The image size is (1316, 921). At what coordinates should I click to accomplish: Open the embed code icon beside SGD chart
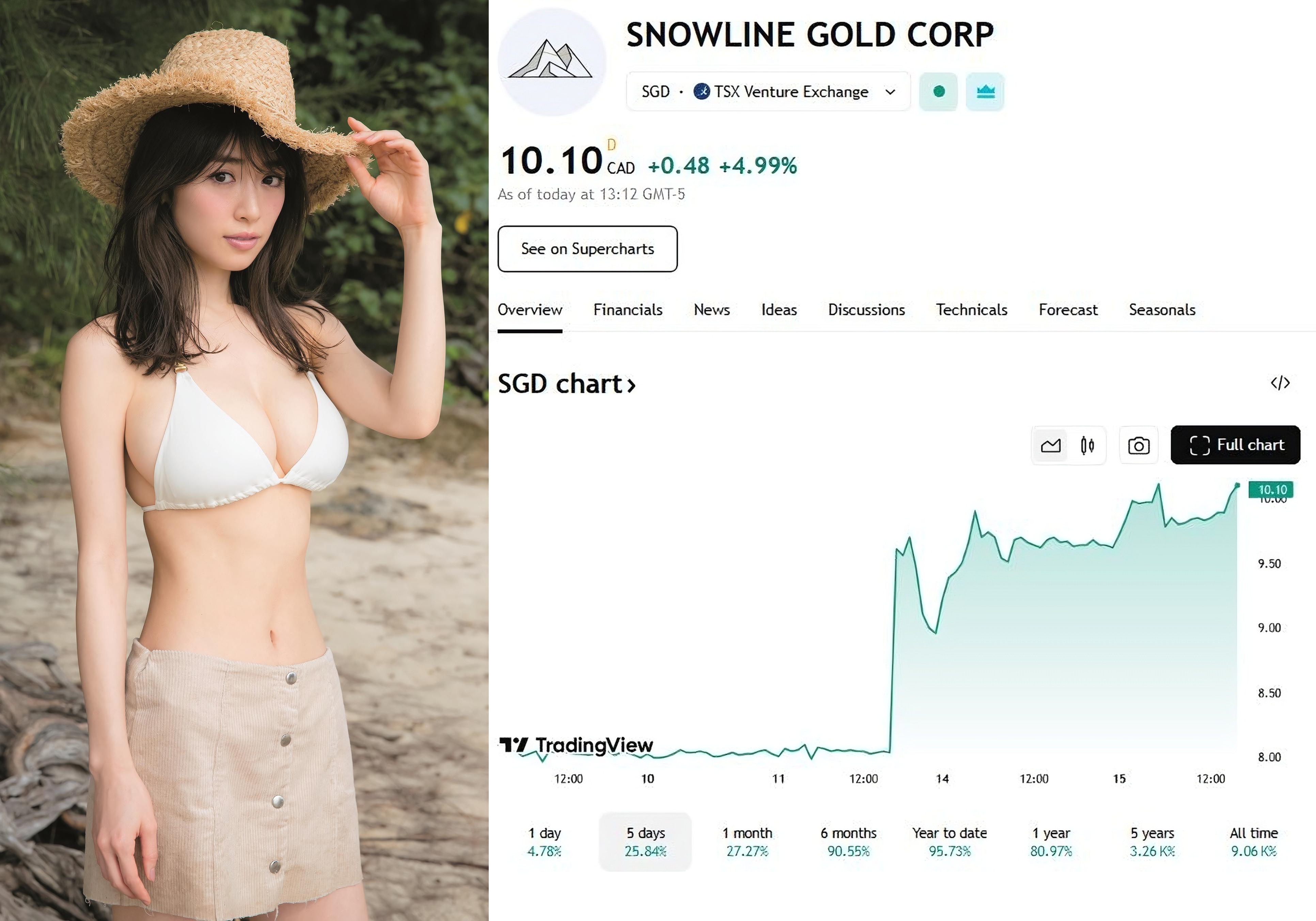pos(1280,383)
